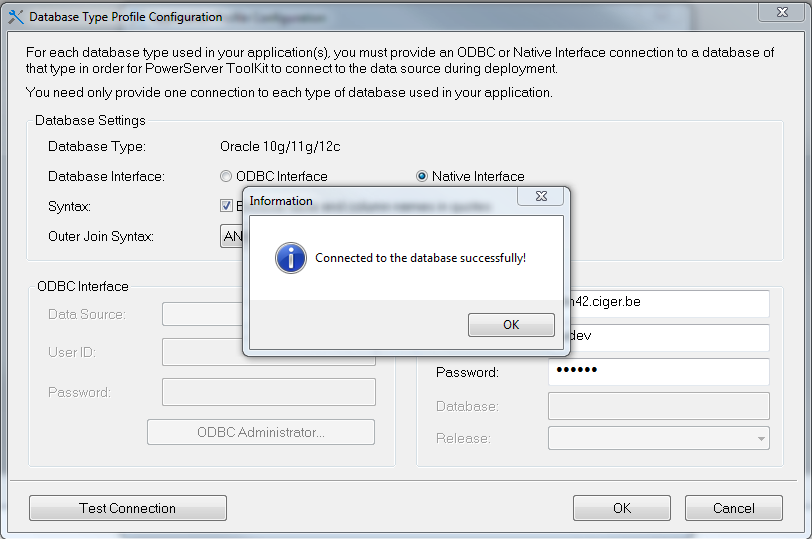Click the Test Connection button

pyautogui.click(x=128, y=508)
